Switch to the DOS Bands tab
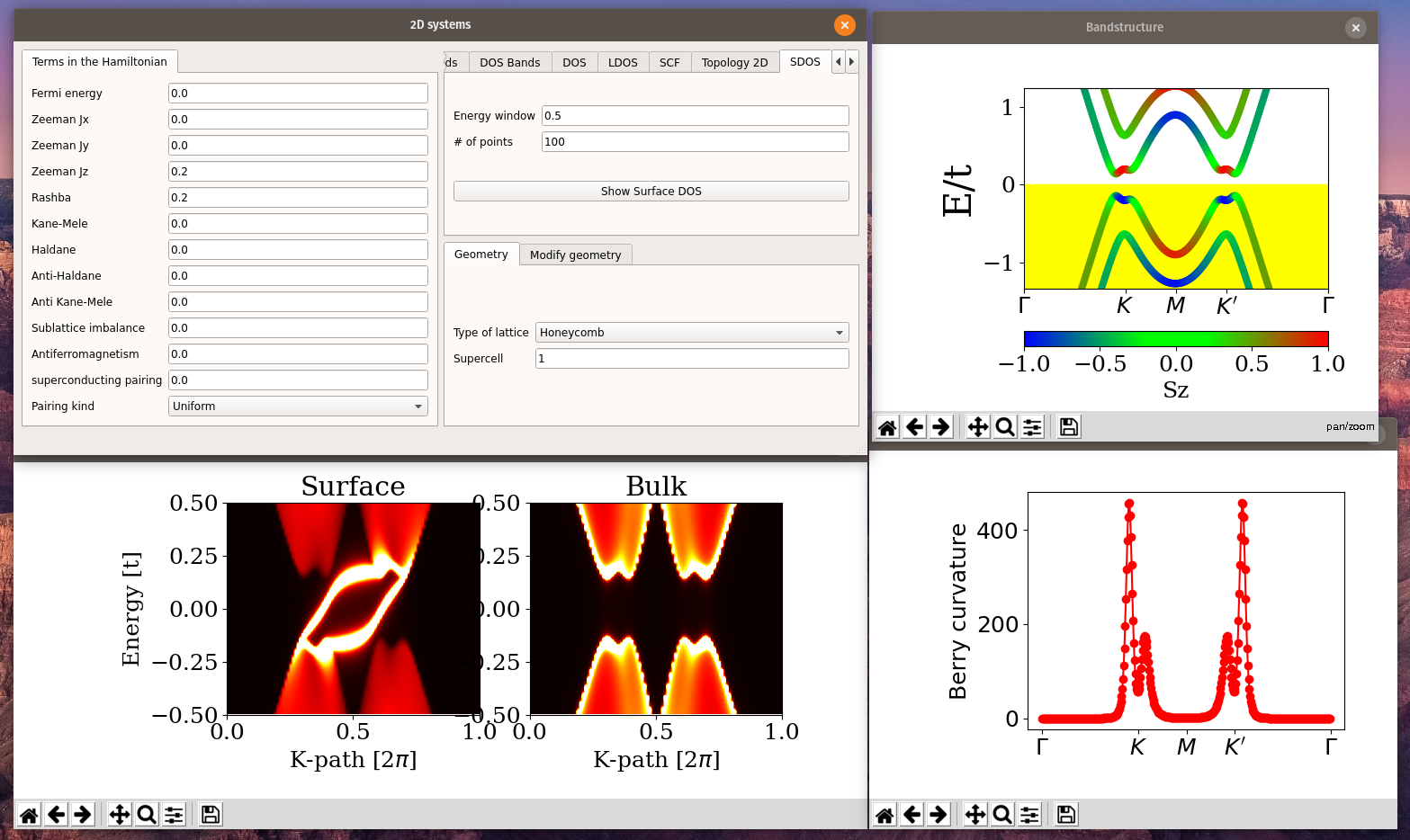The image size is (1410, 840). tap(509, 62)
